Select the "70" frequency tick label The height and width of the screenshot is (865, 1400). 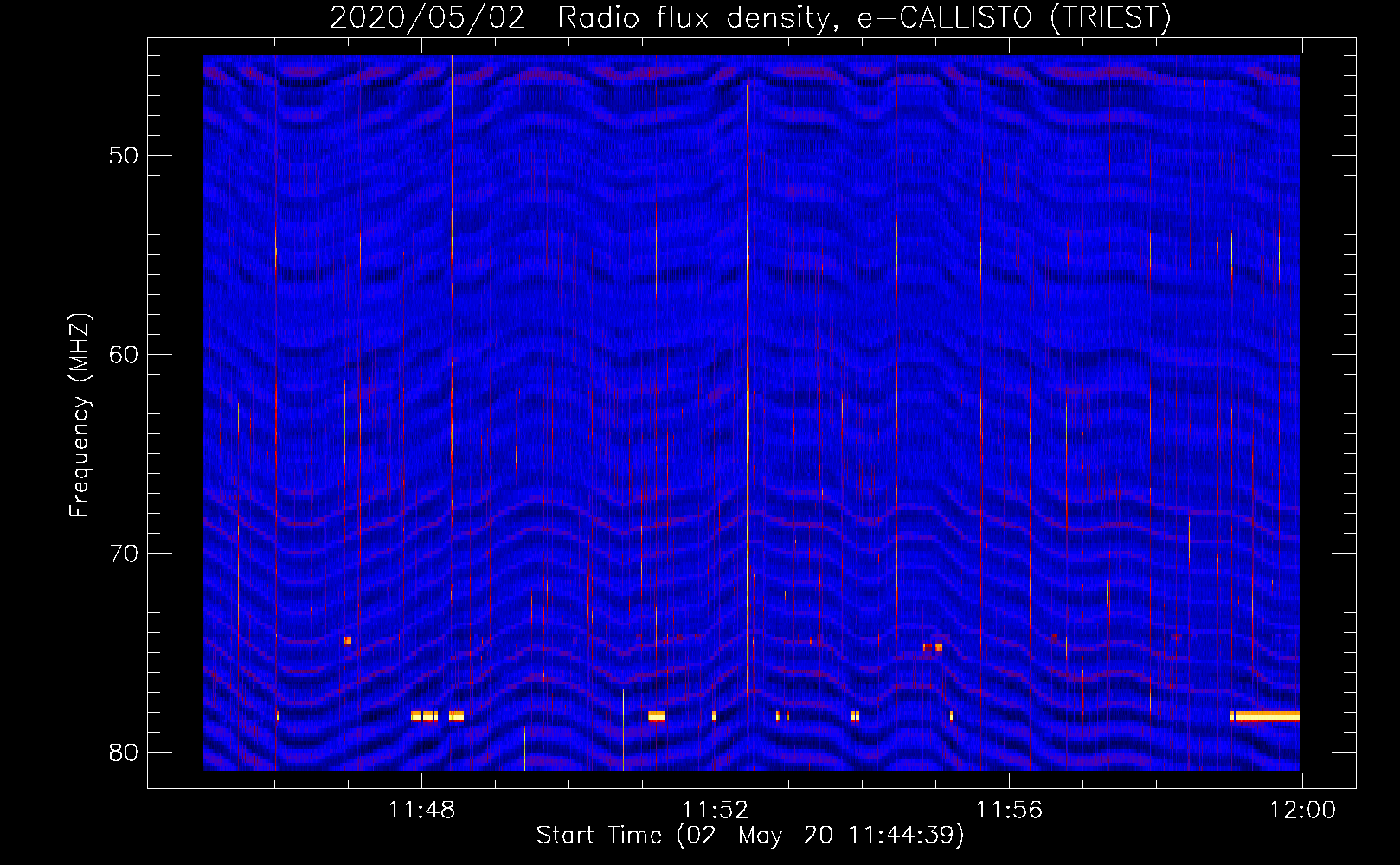(124, 554)
